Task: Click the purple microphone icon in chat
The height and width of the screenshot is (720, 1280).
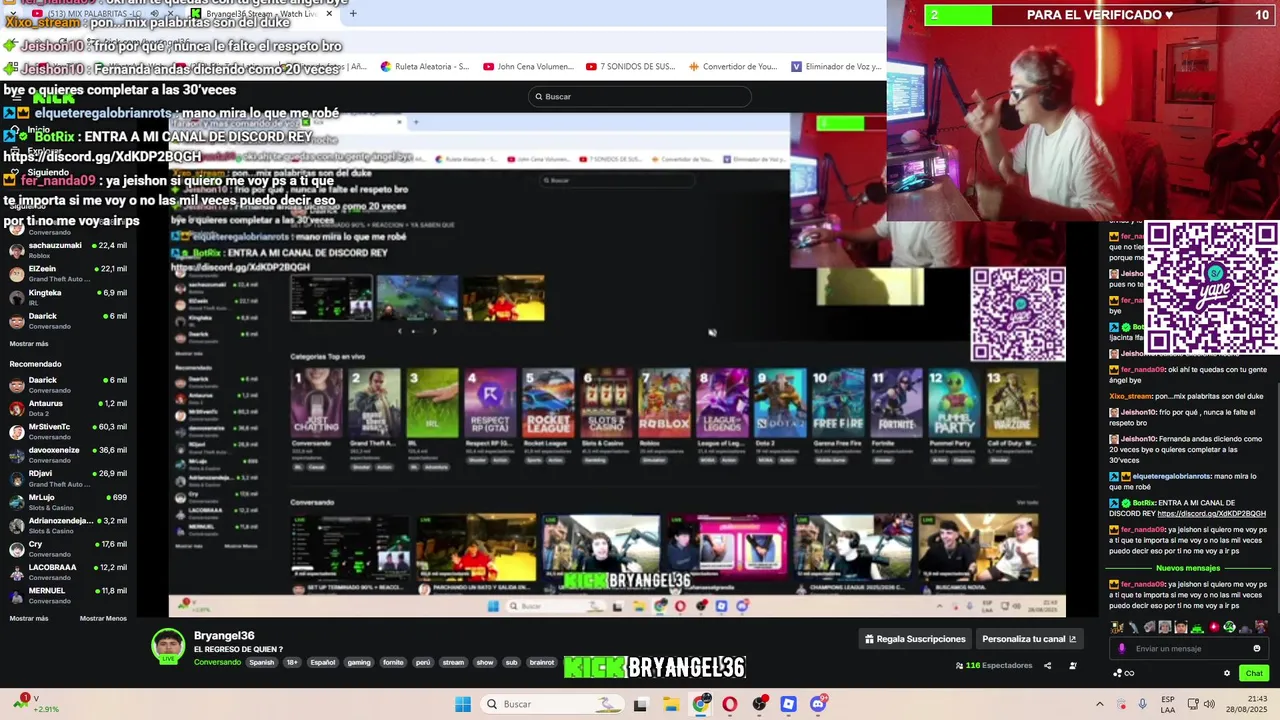Action: [x=1121, y=648]
